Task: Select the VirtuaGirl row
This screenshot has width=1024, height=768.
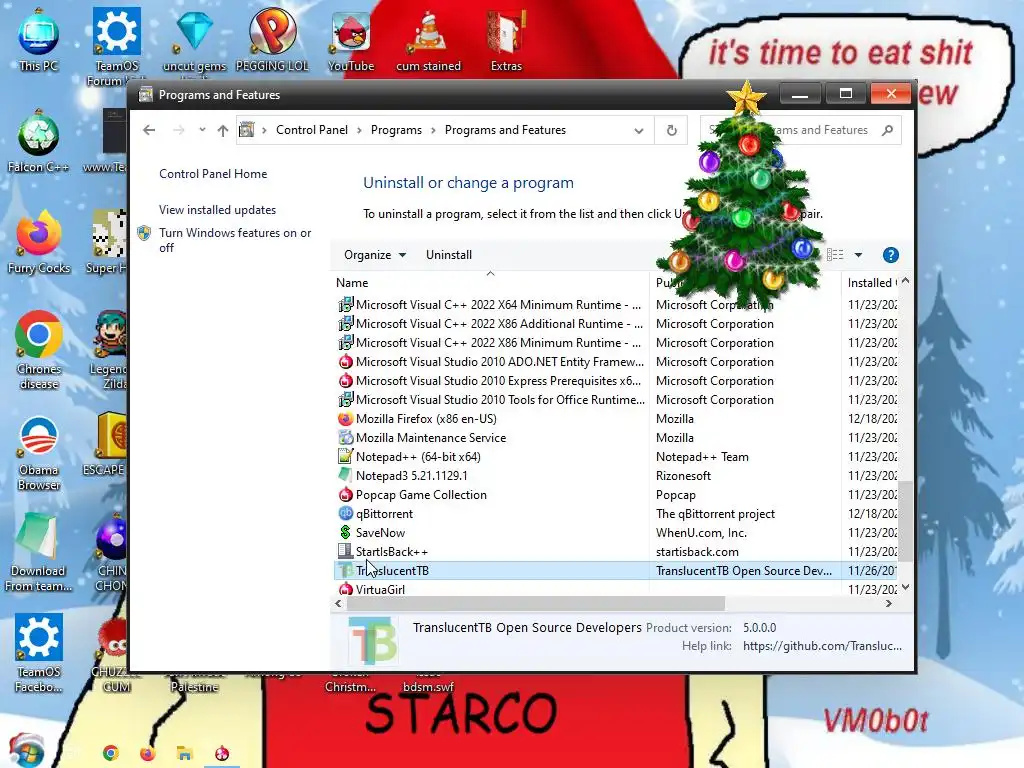Action: [616, 589]
